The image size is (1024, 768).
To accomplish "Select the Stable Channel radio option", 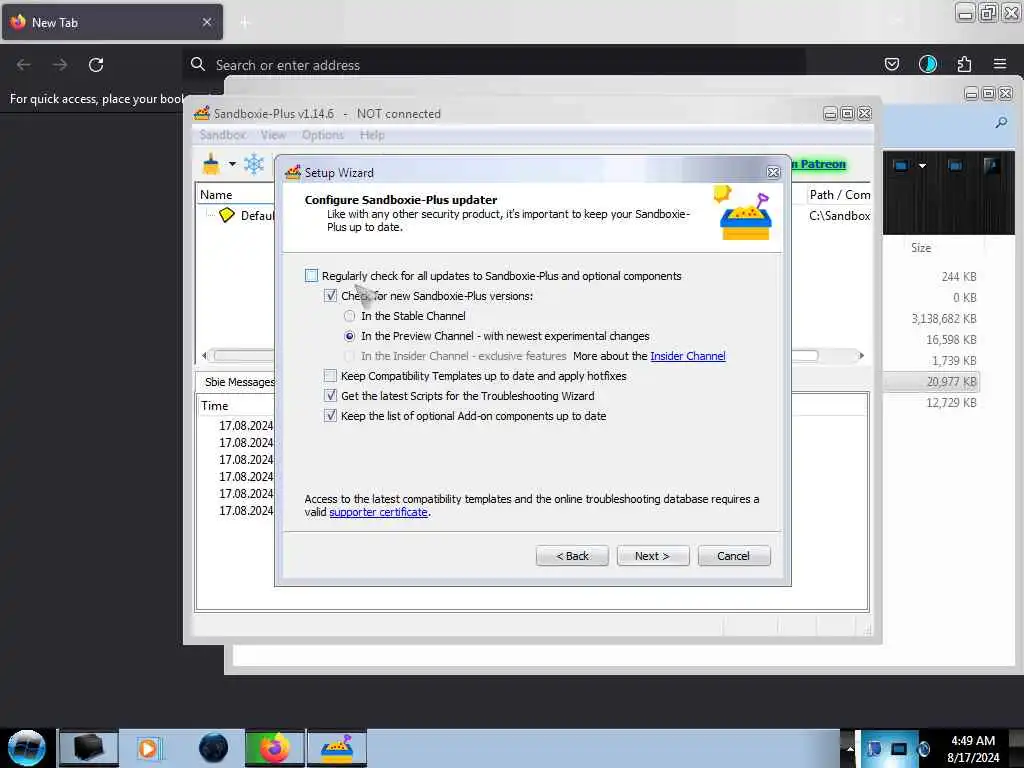I will pyautogui.click(x=349, y=316).
